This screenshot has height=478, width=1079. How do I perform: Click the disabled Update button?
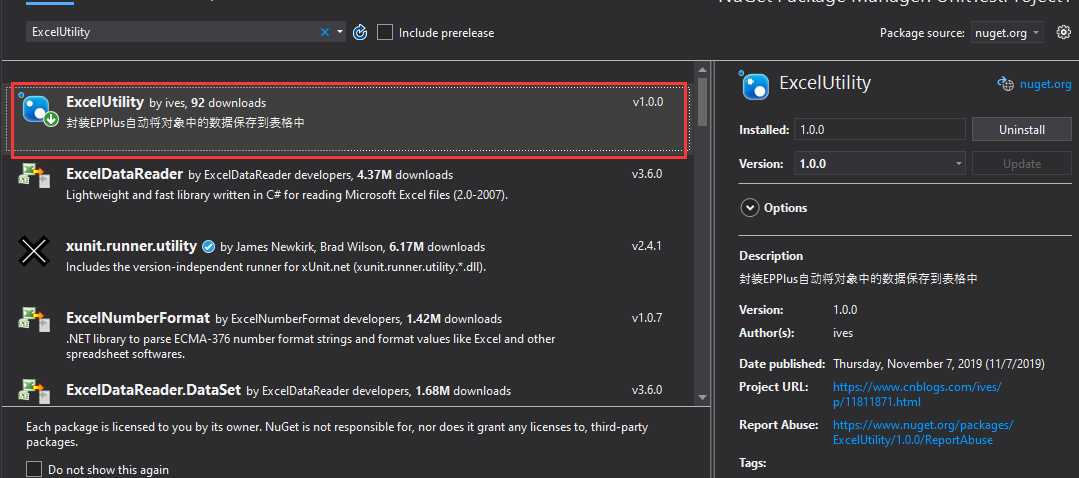[1021, 164]
